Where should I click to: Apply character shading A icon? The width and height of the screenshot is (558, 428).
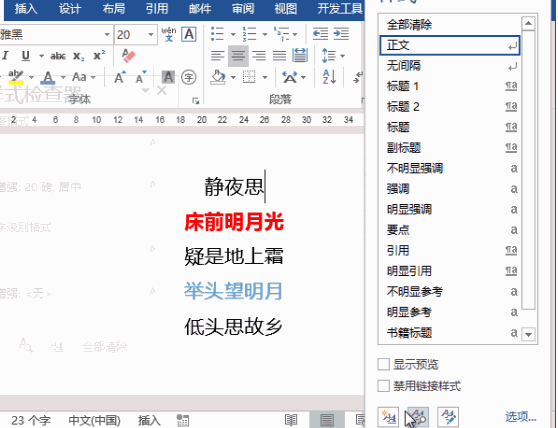click(168, 77)
